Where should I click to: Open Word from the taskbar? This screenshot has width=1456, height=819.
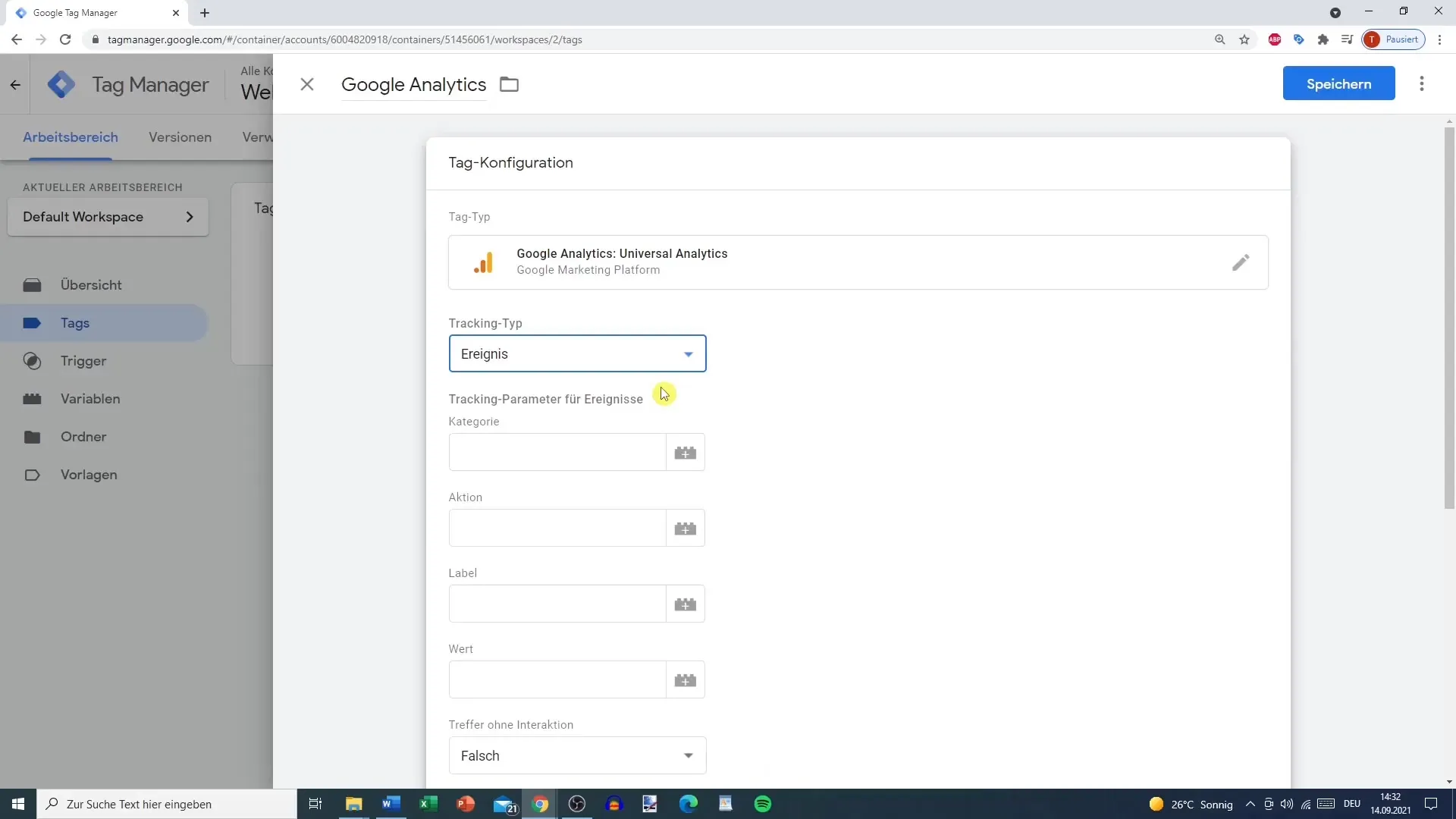coord(391,804)
